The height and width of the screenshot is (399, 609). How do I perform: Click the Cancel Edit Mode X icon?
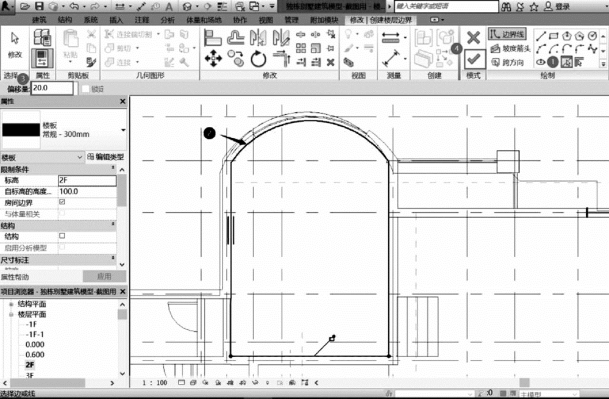473,37
